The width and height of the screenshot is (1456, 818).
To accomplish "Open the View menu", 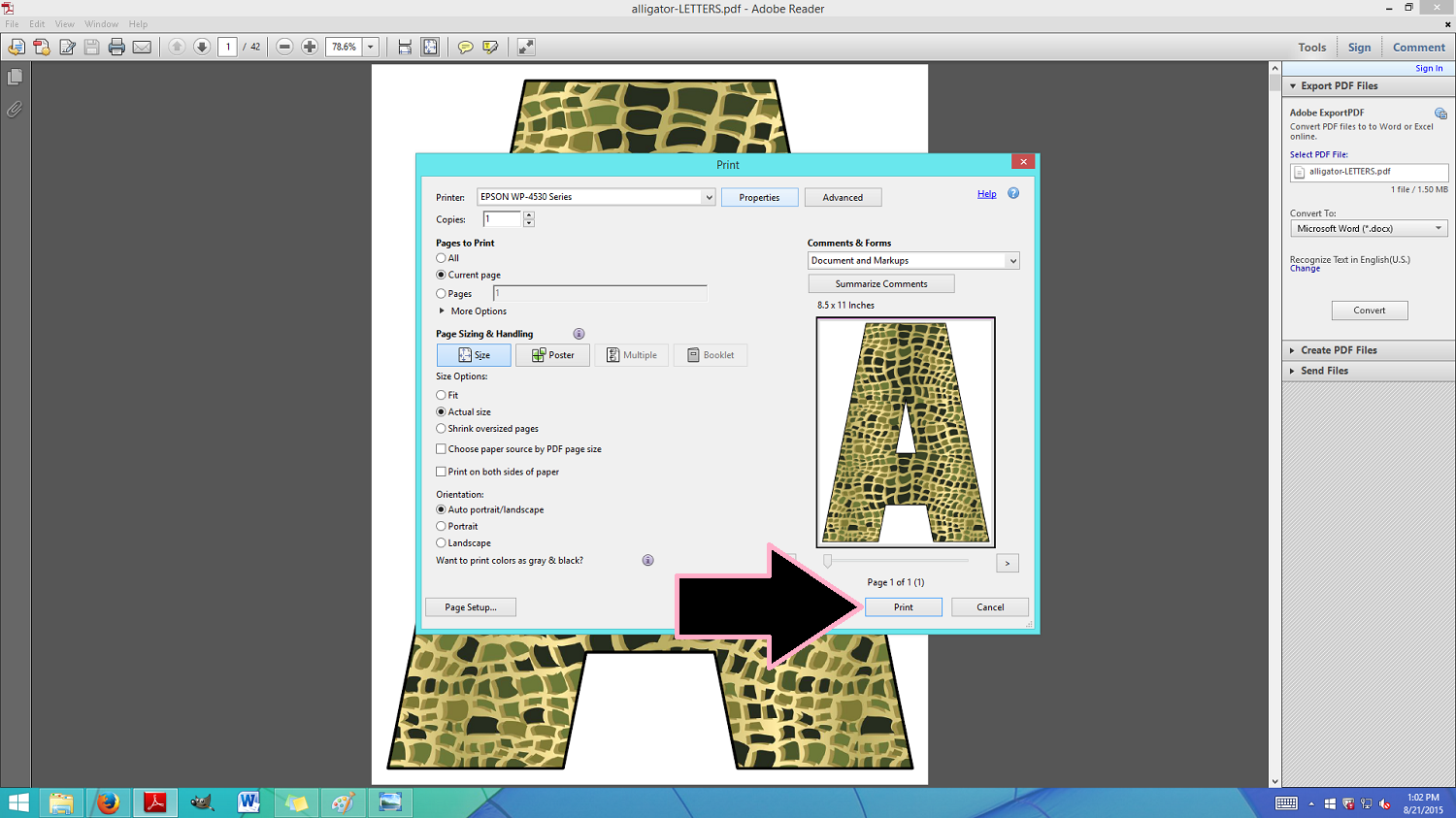I will pyautogui.click(x=64, y=24).
